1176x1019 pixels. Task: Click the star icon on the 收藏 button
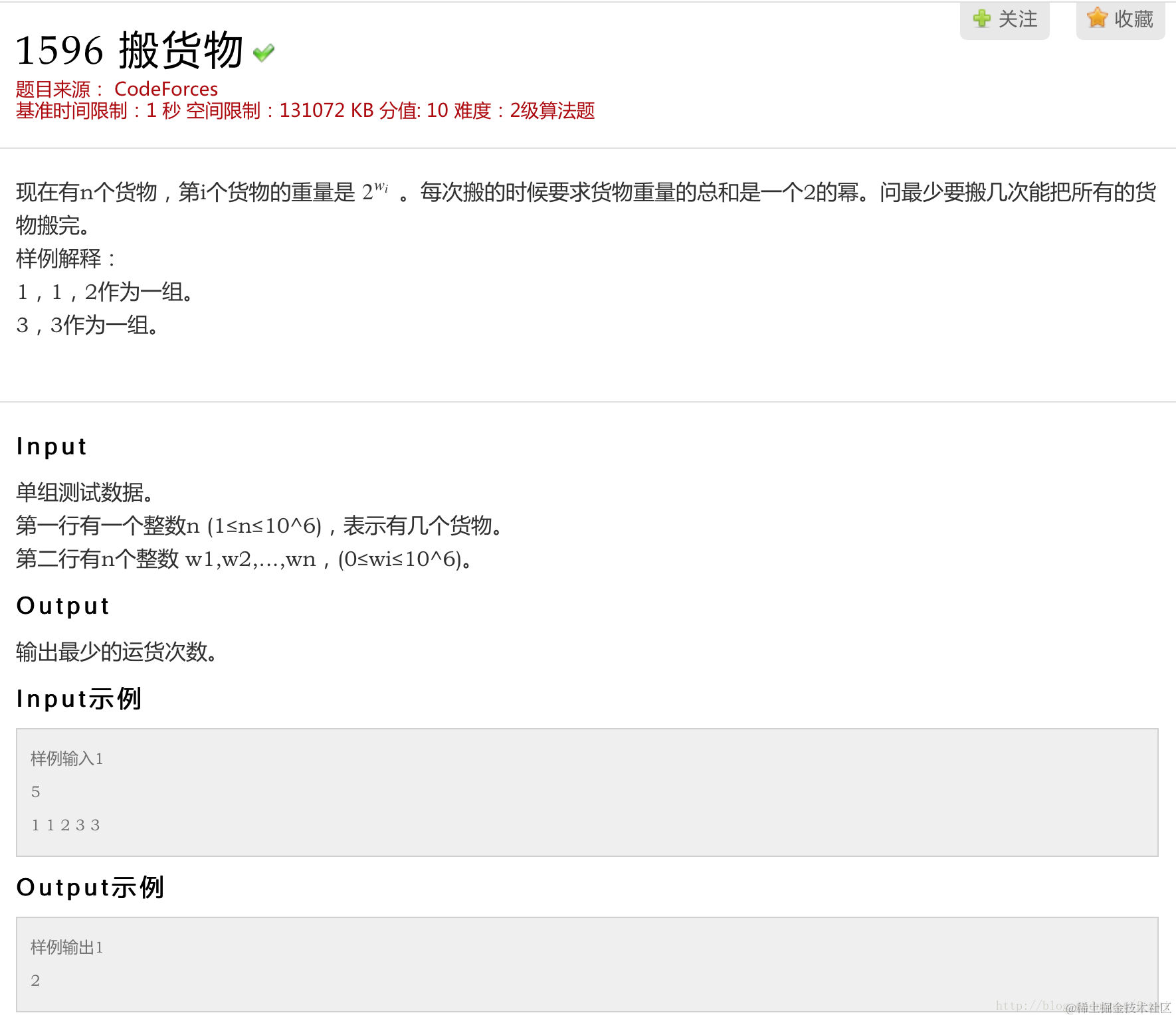pos(1098,18)
